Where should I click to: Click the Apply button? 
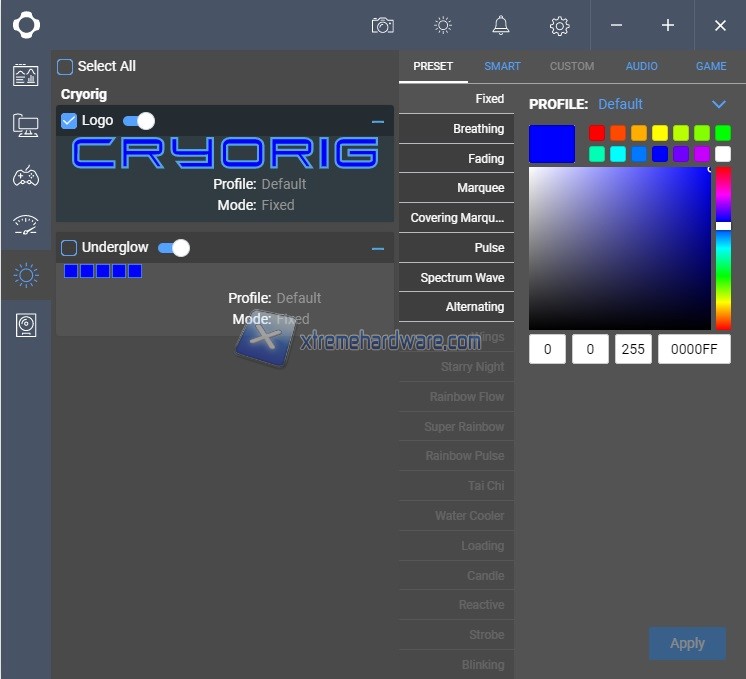(687, 644)
